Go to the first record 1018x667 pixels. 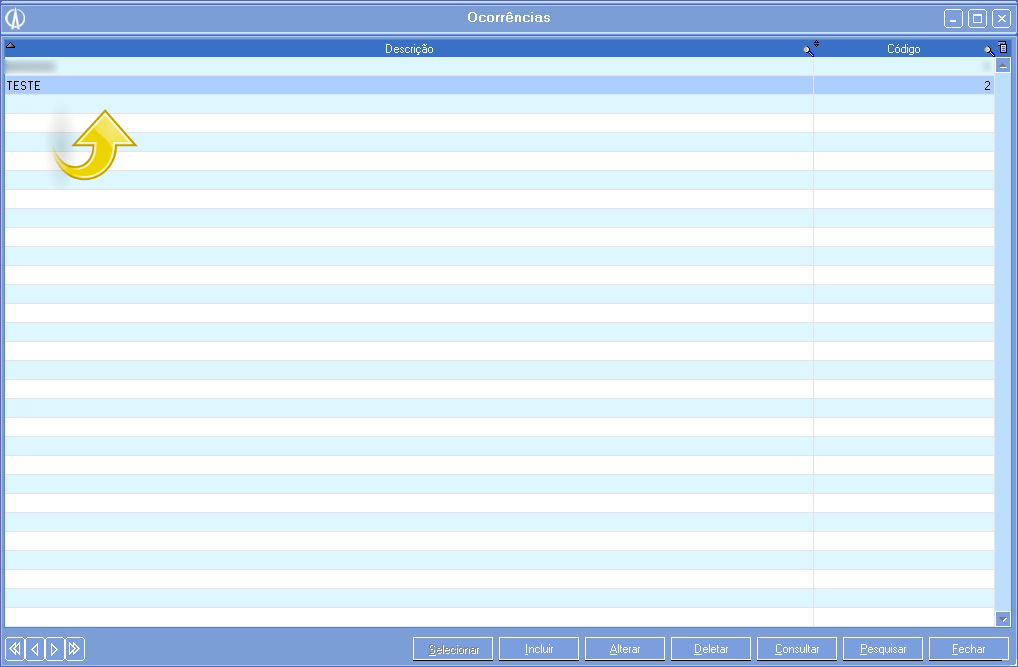tap(15, 649)
